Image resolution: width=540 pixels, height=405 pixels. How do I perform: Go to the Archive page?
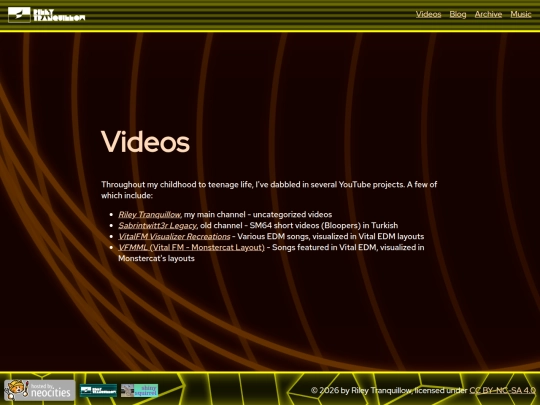(488, 14)
